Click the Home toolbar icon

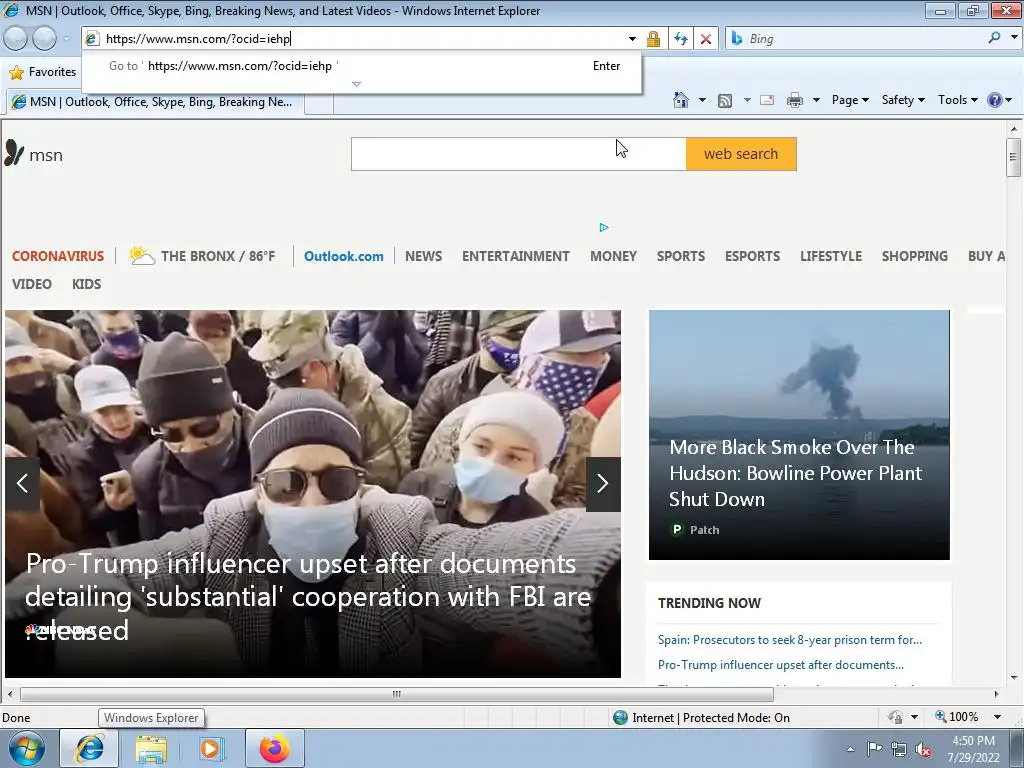(680, 100)
